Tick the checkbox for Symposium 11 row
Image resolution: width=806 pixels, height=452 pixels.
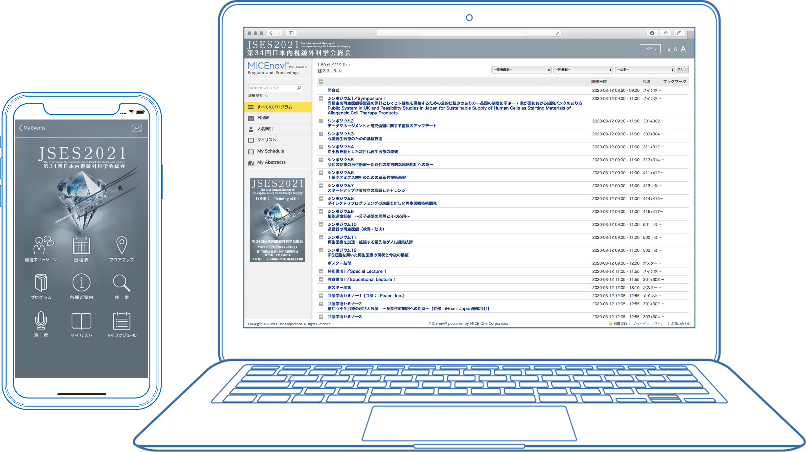pos(321,238)
